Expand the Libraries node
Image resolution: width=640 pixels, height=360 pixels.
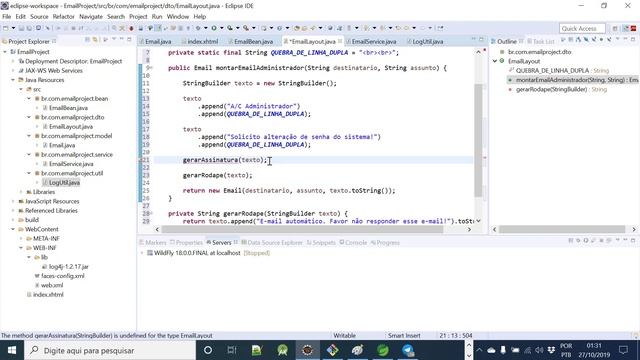(21, 192)
